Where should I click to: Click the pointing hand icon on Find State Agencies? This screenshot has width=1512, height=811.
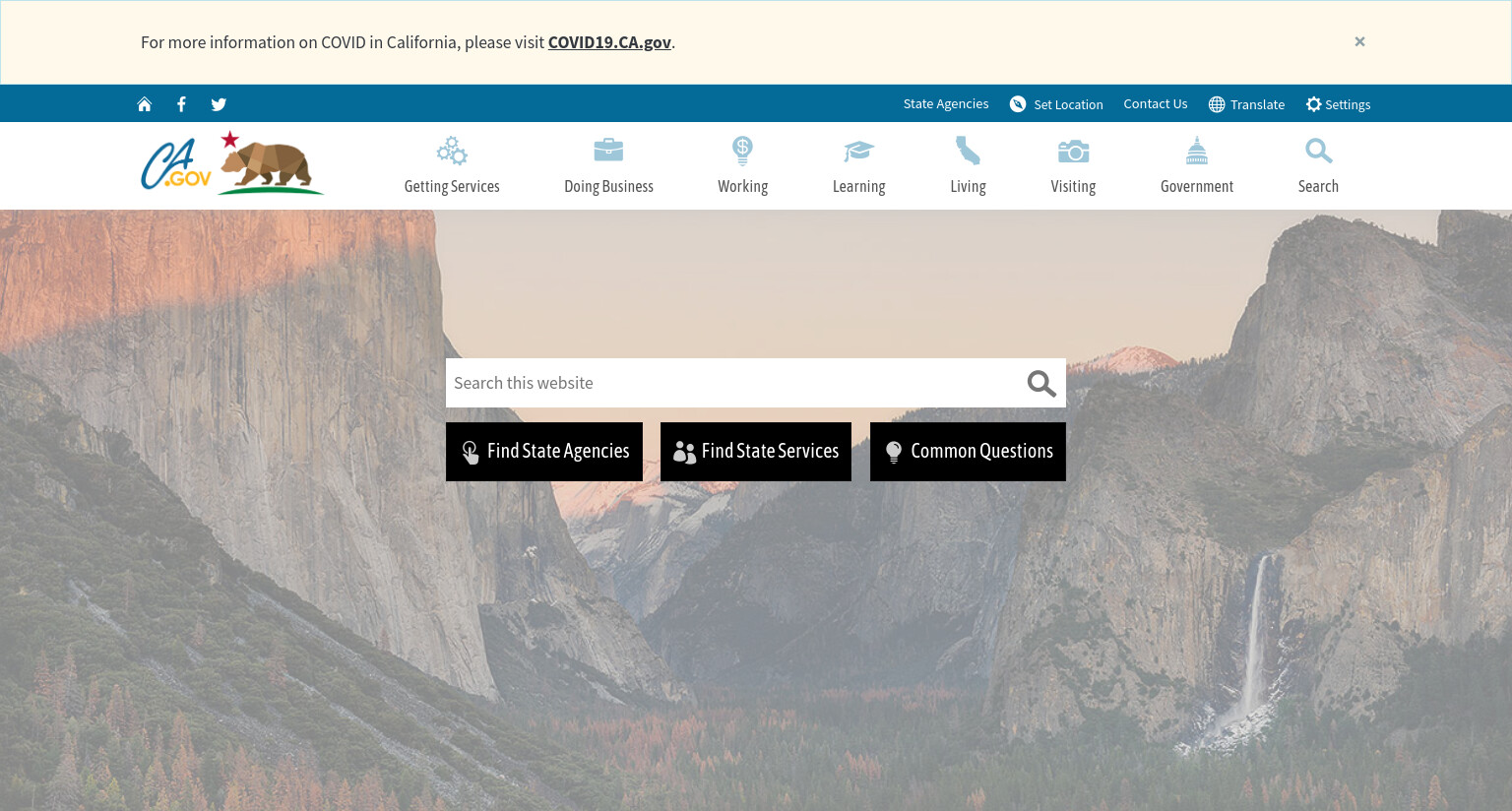[x=471, y=452]
